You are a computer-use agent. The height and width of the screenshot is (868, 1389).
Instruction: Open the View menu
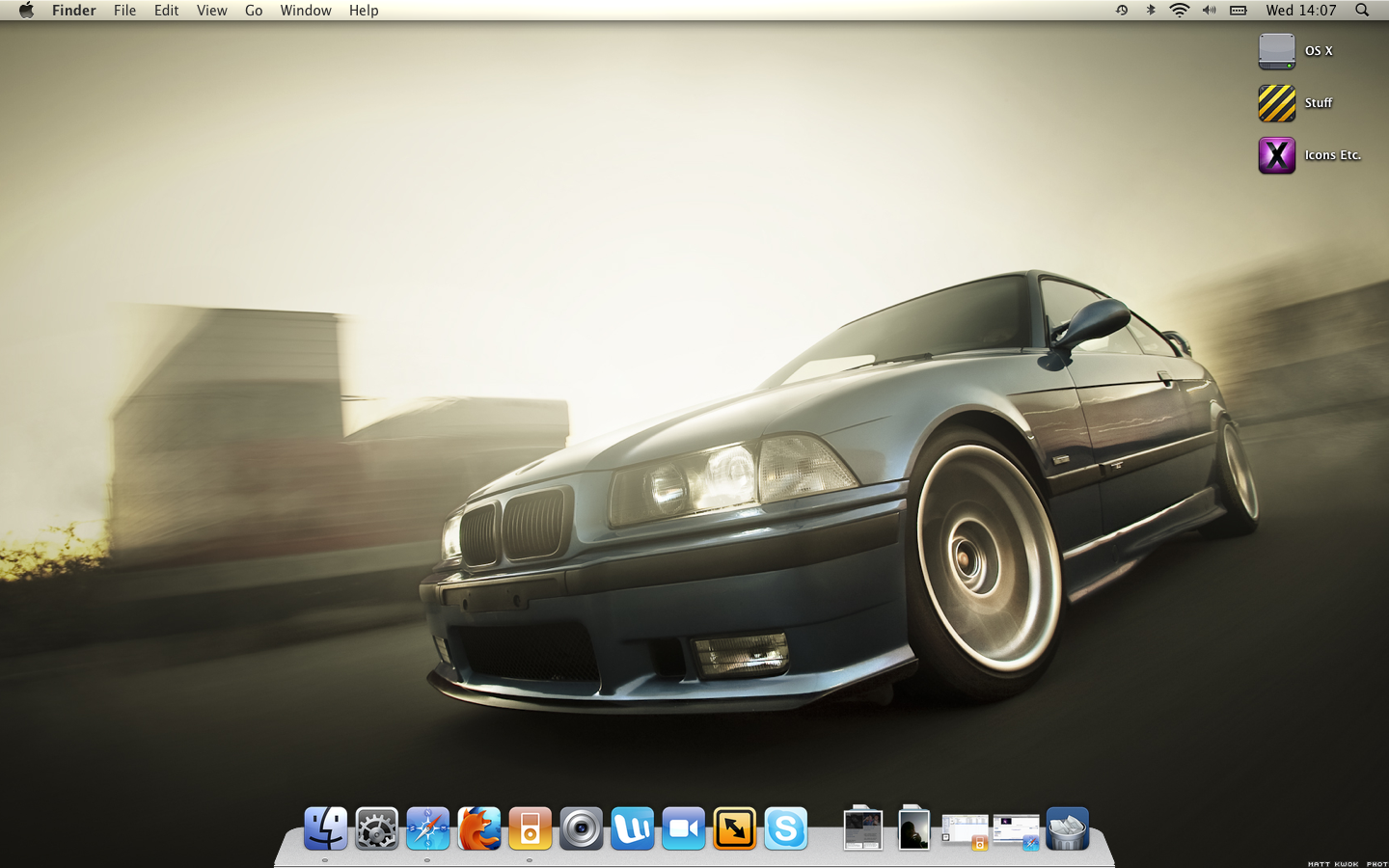[x=211, y=10]
